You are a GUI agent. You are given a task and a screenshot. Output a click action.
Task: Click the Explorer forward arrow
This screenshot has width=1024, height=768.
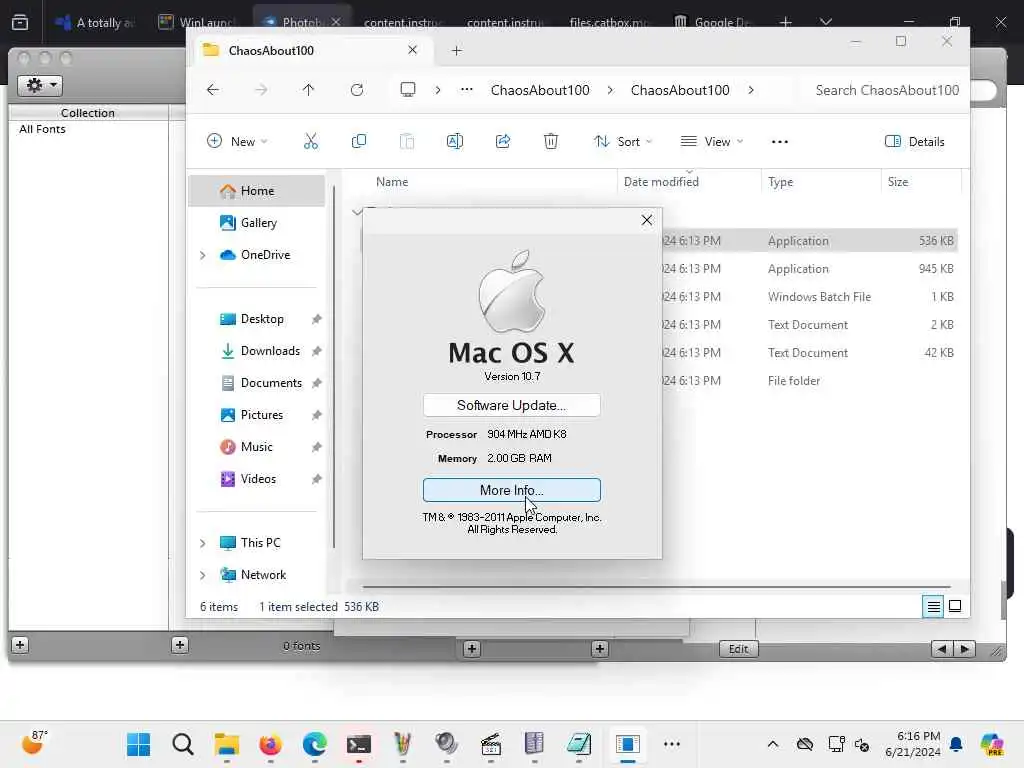(261, 90)
